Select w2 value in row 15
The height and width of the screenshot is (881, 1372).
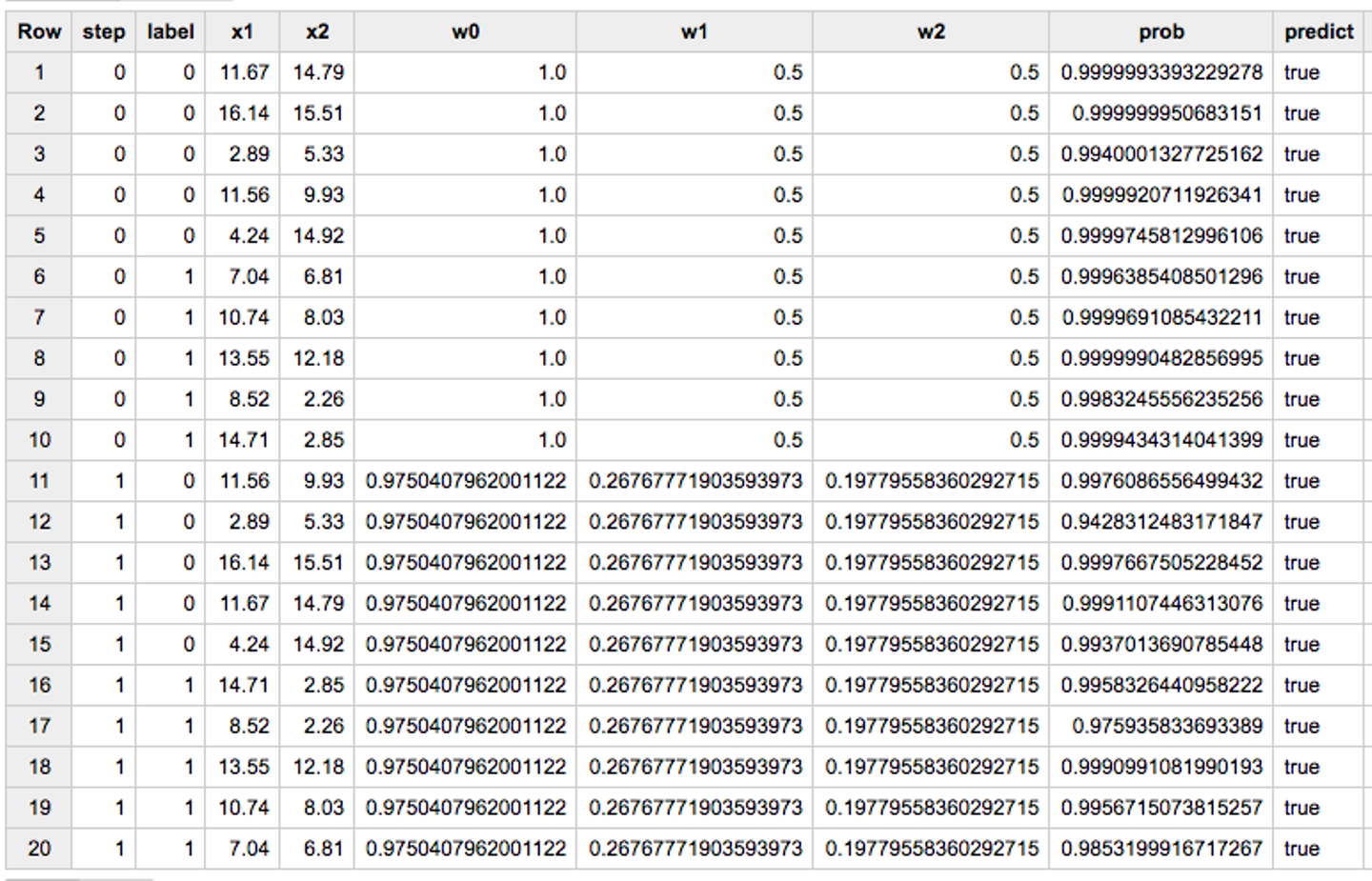tap(932, 645)
